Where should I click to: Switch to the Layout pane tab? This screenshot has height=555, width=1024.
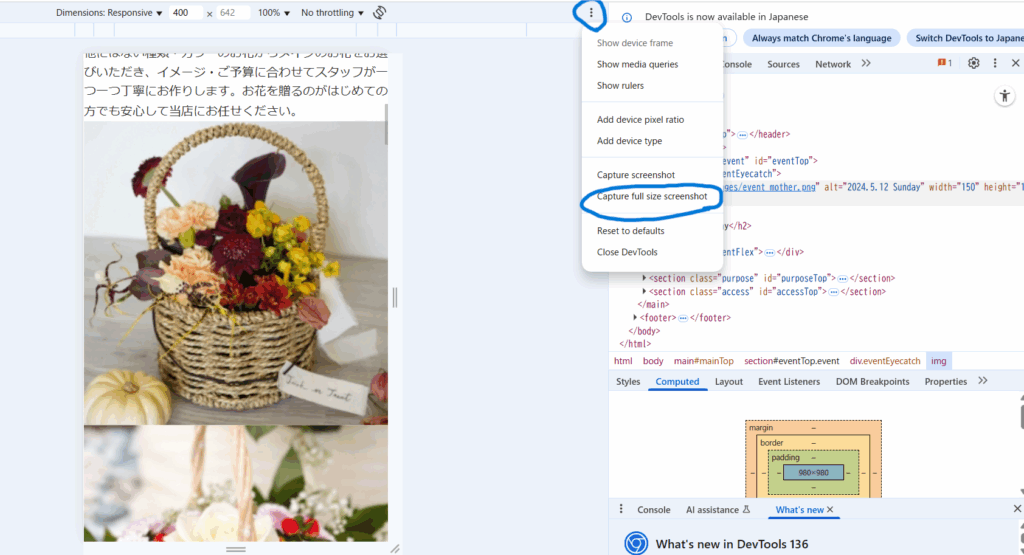coord(728,381)
